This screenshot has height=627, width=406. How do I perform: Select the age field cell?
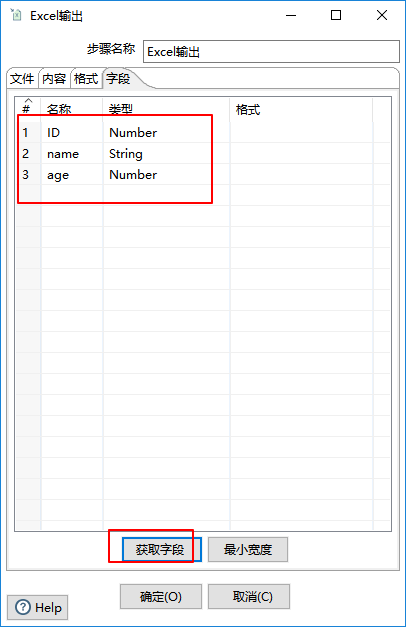72,175
